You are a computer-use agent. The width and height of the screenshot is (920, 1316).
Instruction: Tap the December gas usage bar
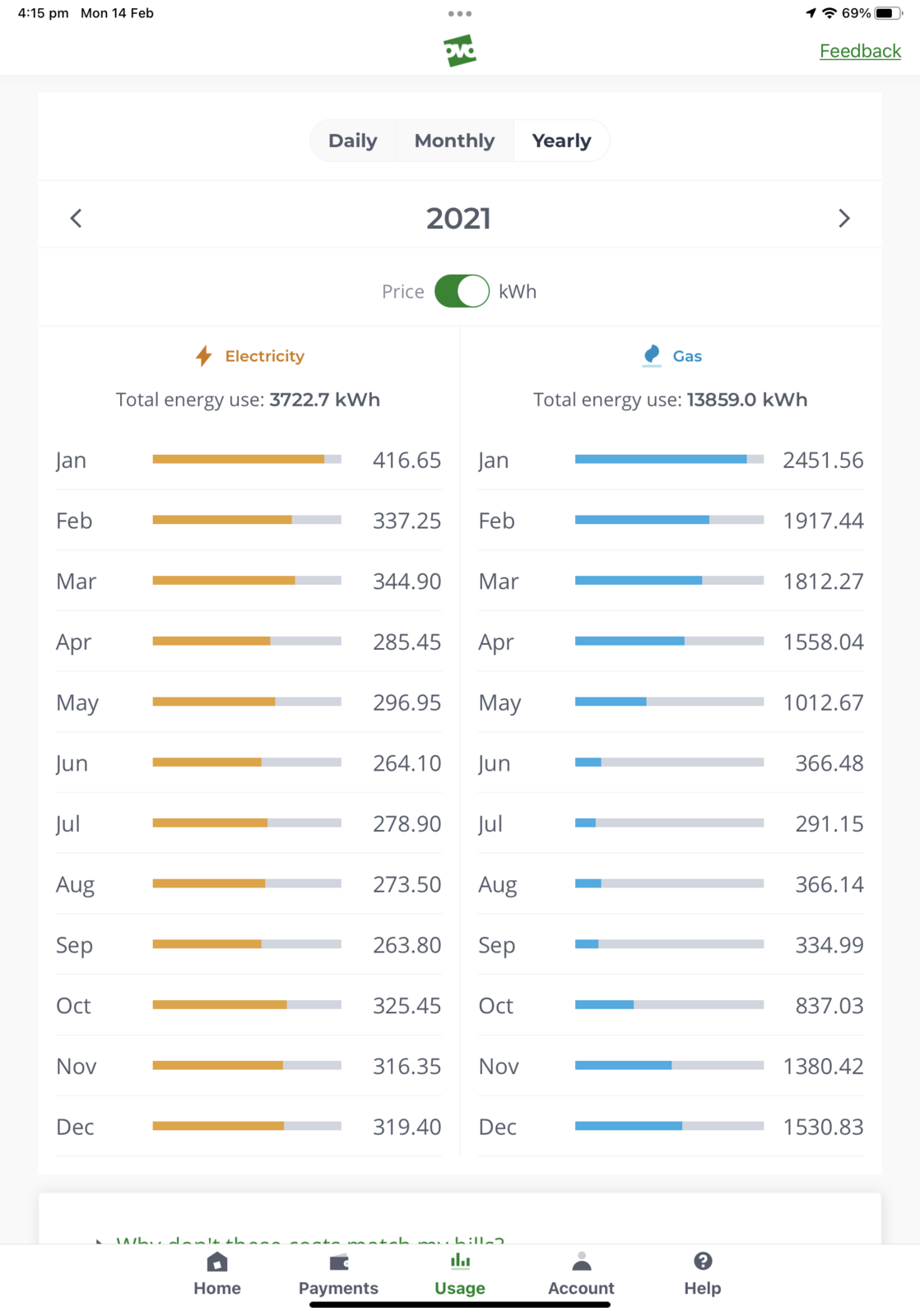point(669,1126)
